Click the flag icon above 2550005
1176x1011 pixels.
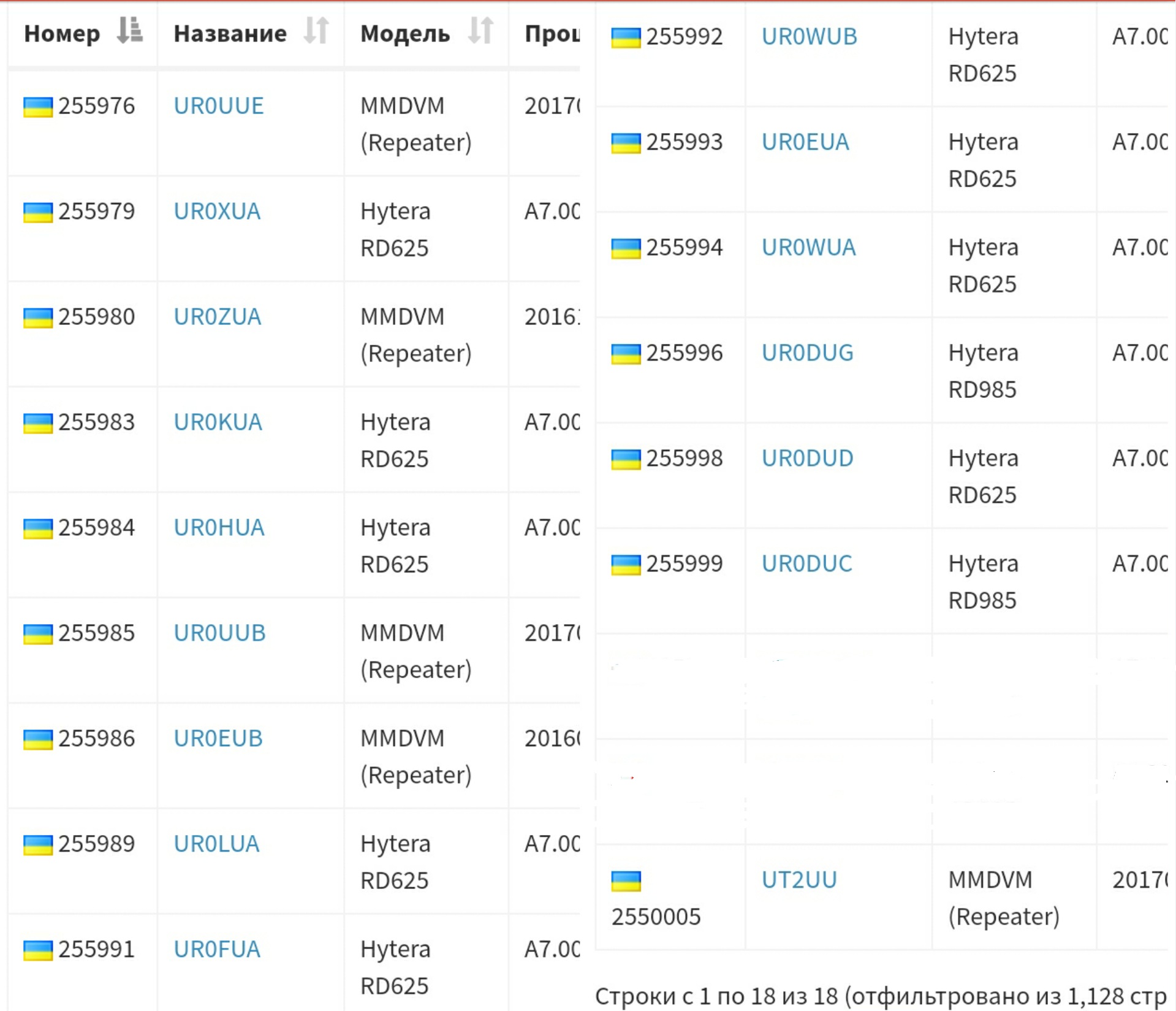[x=626, y=881]
